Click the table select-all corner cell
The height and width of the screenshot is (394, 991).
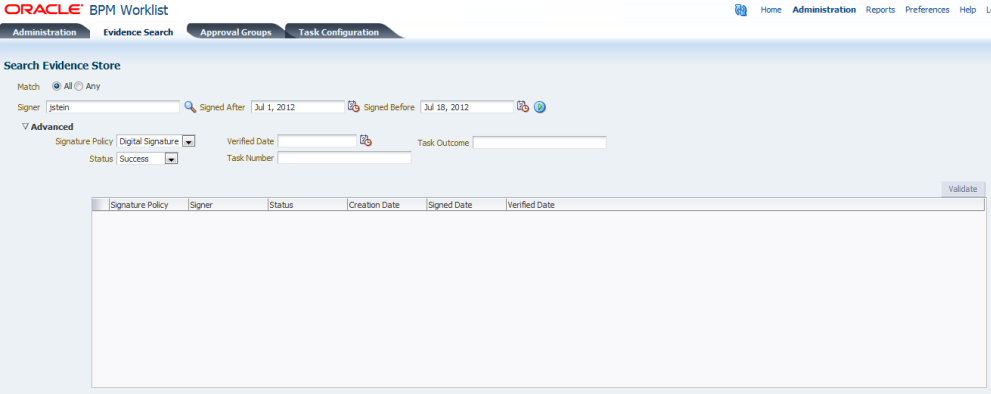click(100, 205)
